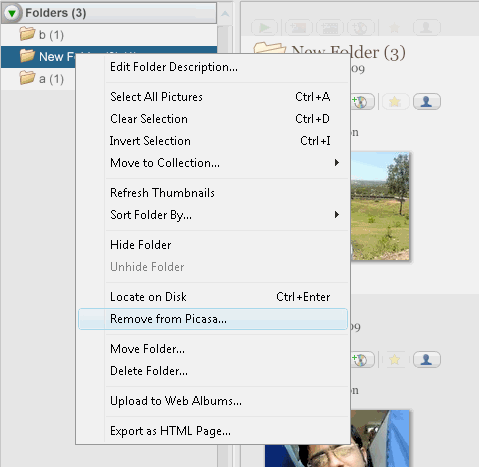The width and height of the screenshot is (479, 467).
Task: Select folder b (1)
Action: [x=109, y=35]
